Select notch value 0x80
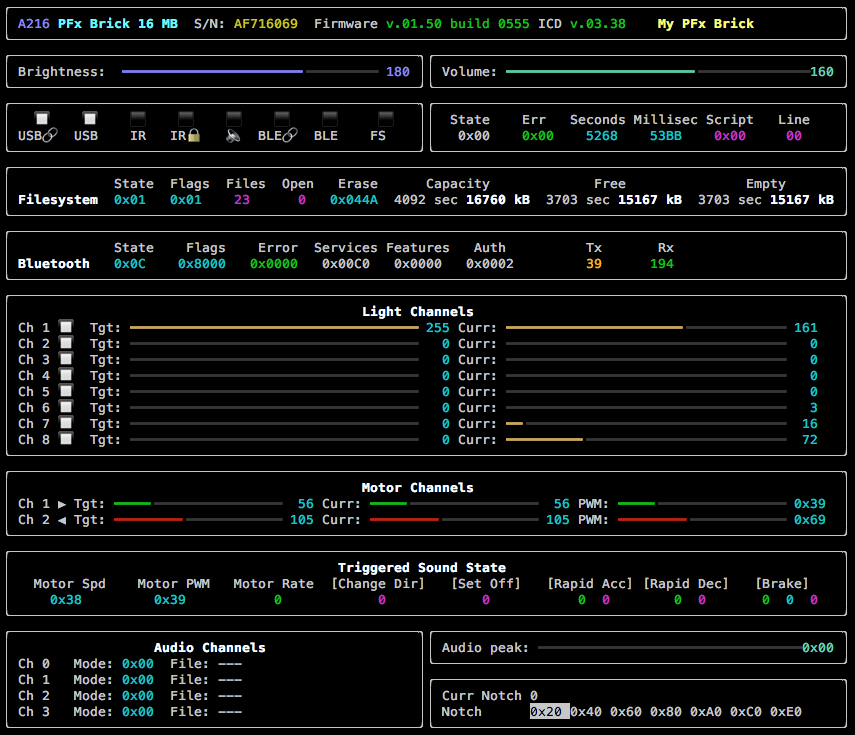Image resolution: width=855 pixels, height=735 pixels. point(666,712)
